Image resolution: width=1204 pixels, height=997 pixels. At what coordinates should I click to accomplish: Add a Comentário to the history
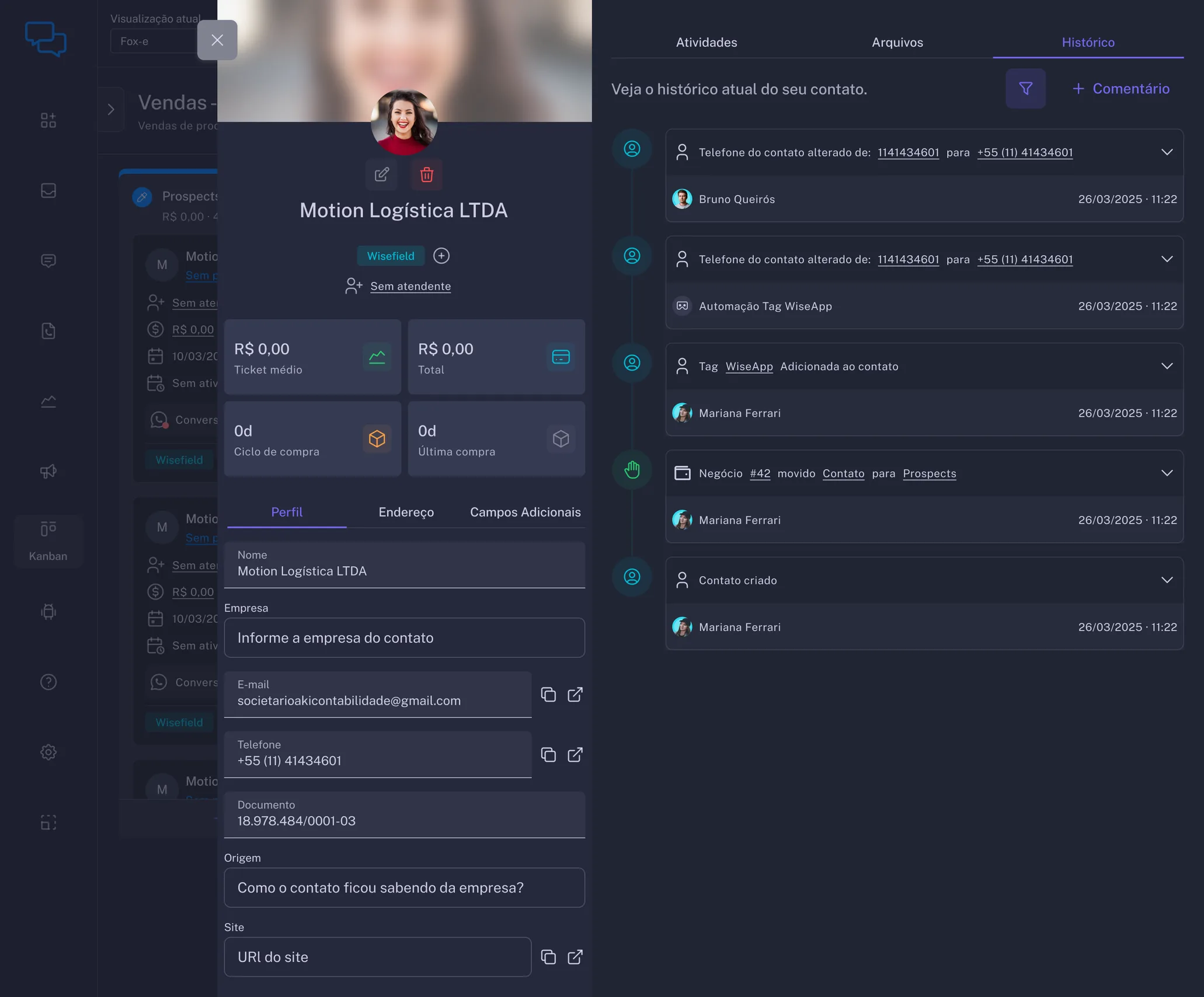coord(1121,89)
